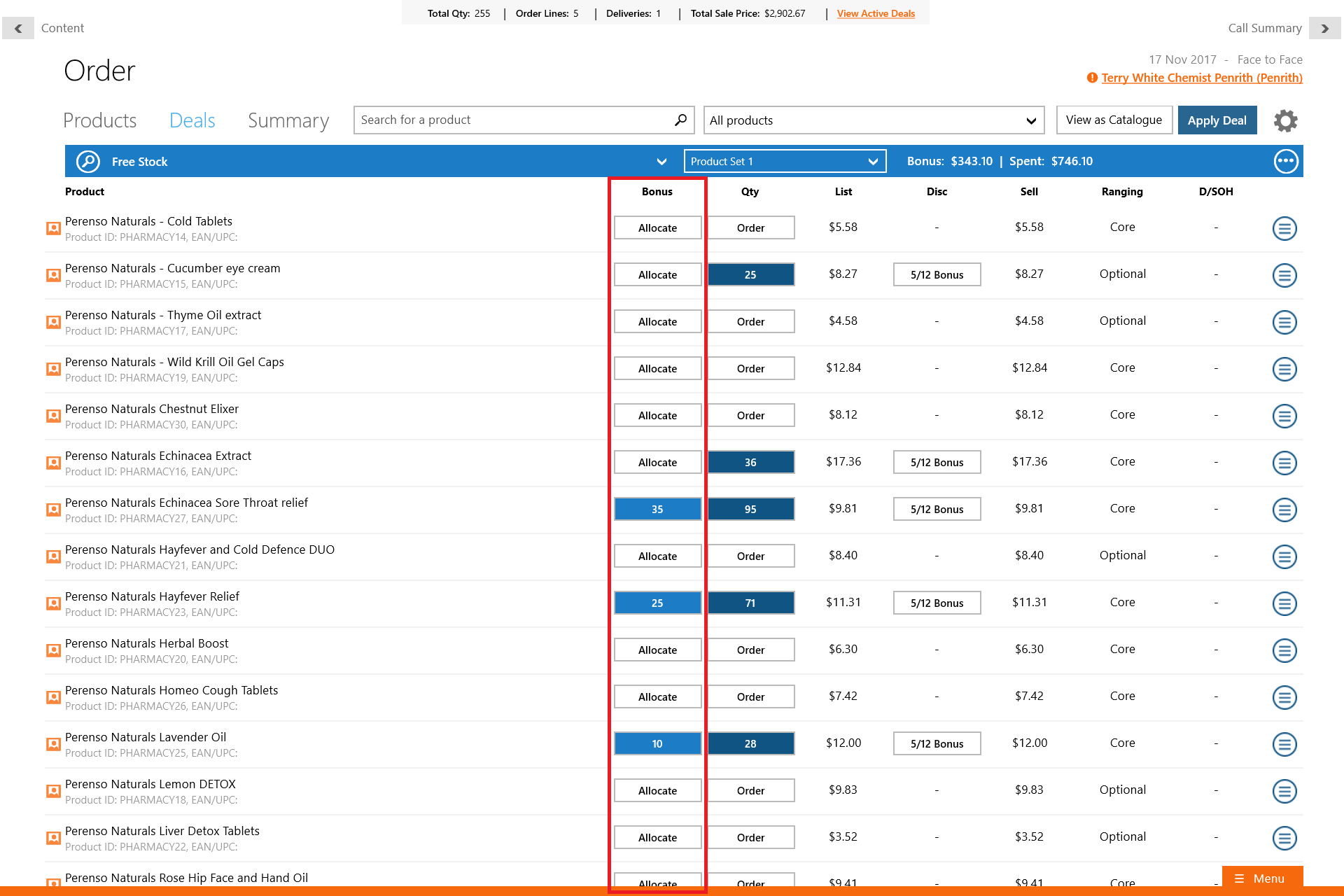Viewport: 1344px width, 896px height.
Task: Switch to the Summary tab
Action: 288,120
